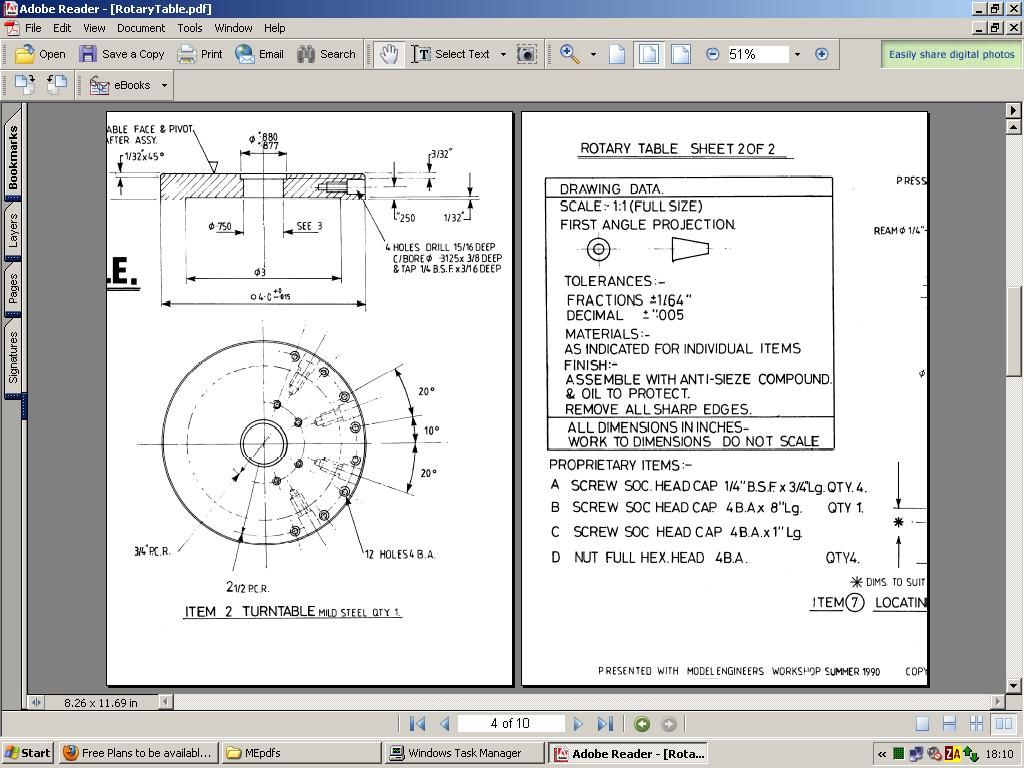
Task: Open the File menu
Action: click(x=33, y=28)
